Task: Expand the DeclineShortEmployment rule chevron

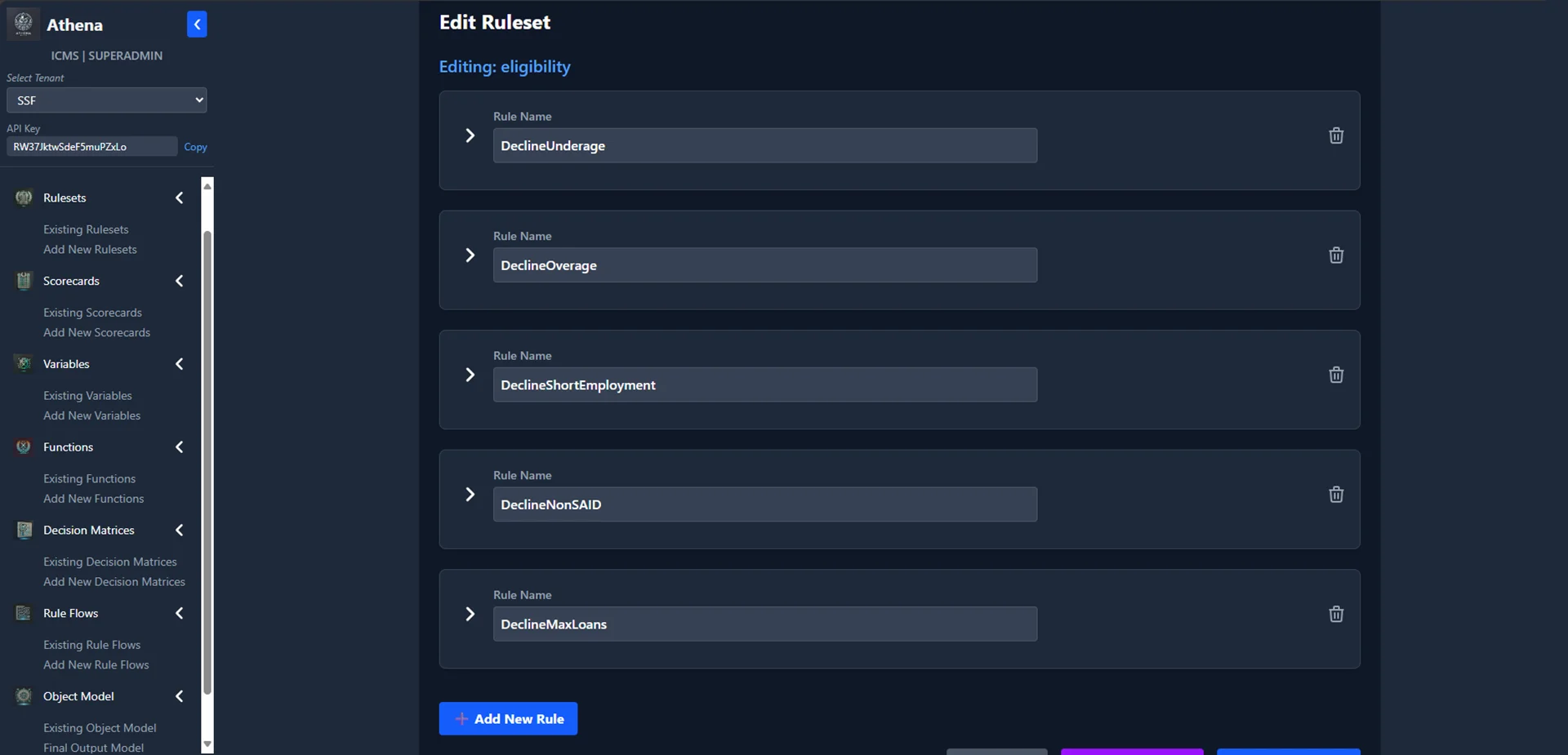Action: click(470, 375)
